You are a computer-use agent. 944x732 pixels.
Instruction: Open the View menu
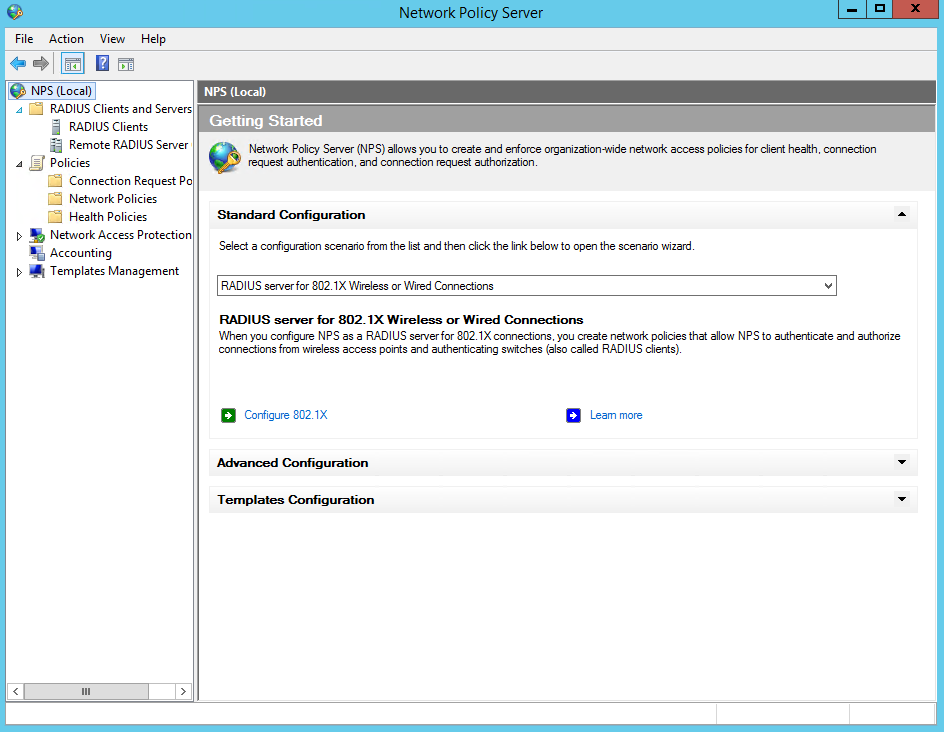pyautogui.click(x=112, y=39)
